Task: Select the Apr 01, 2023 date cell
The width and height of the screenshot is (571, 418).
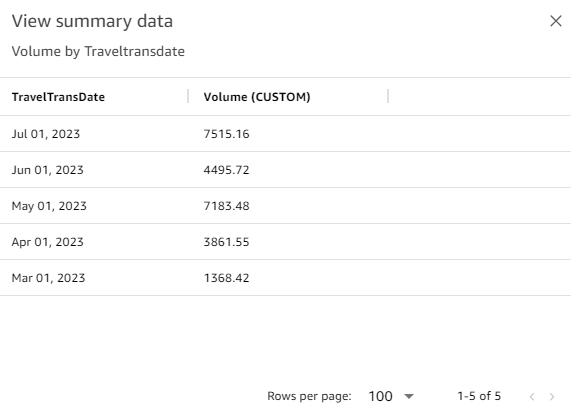Action: click(47, 242)
